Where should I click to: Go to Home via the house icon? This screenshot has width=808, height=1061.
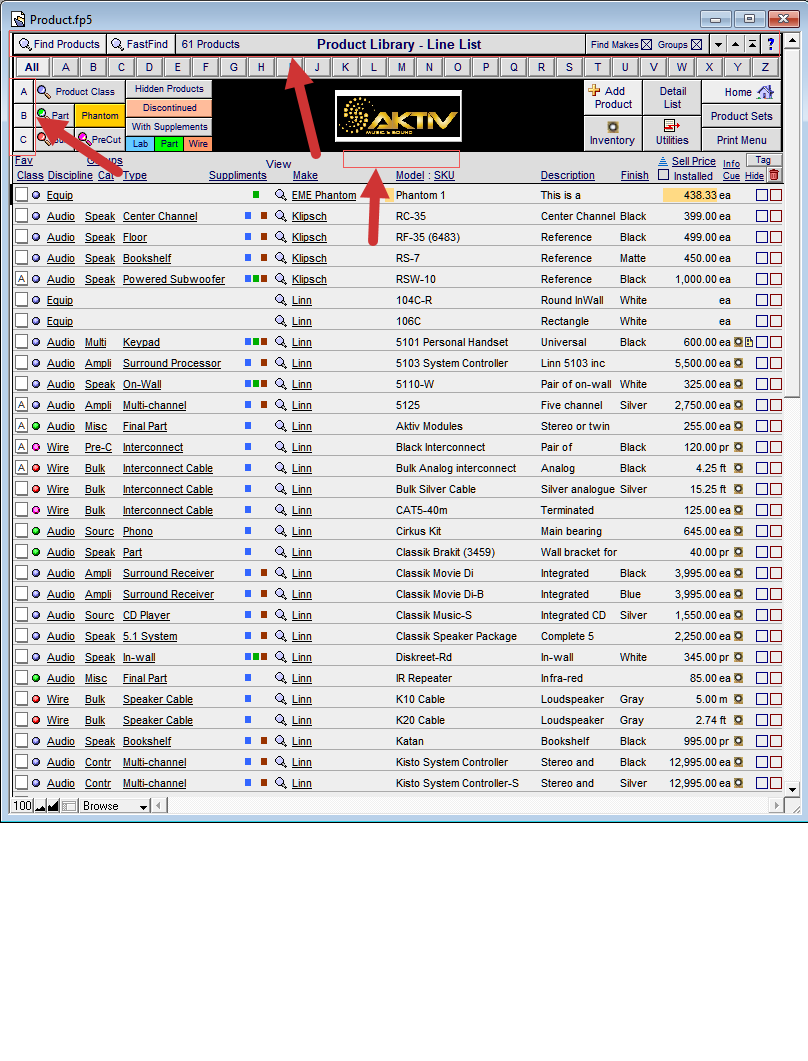point(765,91)
